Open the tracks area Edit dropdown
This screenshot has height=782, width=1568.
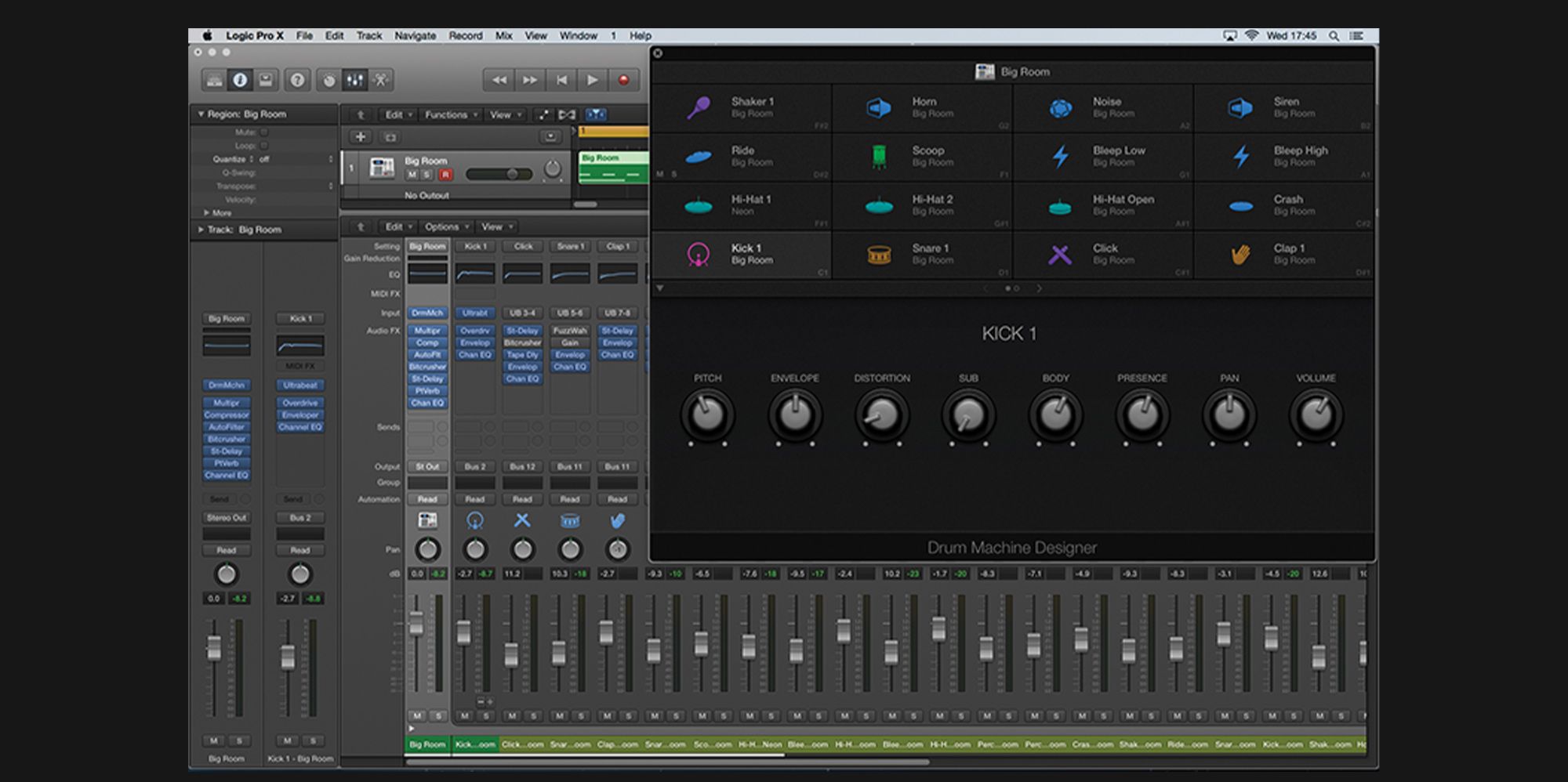click(399, 114)
